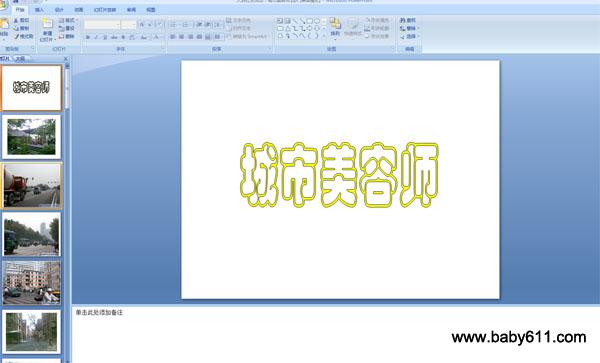This screenshot has height=363, width=600.
Task: Open the Office button at top-left
Action: (x=3, y=4)
